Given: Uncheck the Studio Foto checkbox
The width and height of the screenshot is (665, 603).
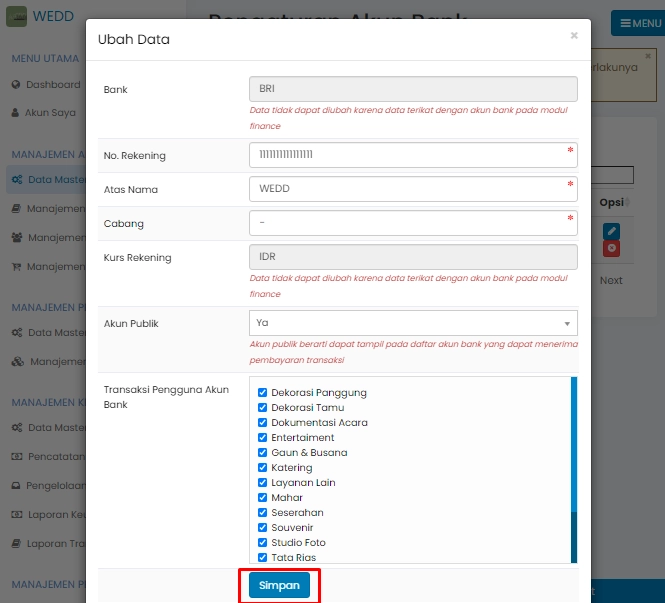Looking at the screenshot, I should (x=263, y=543).
